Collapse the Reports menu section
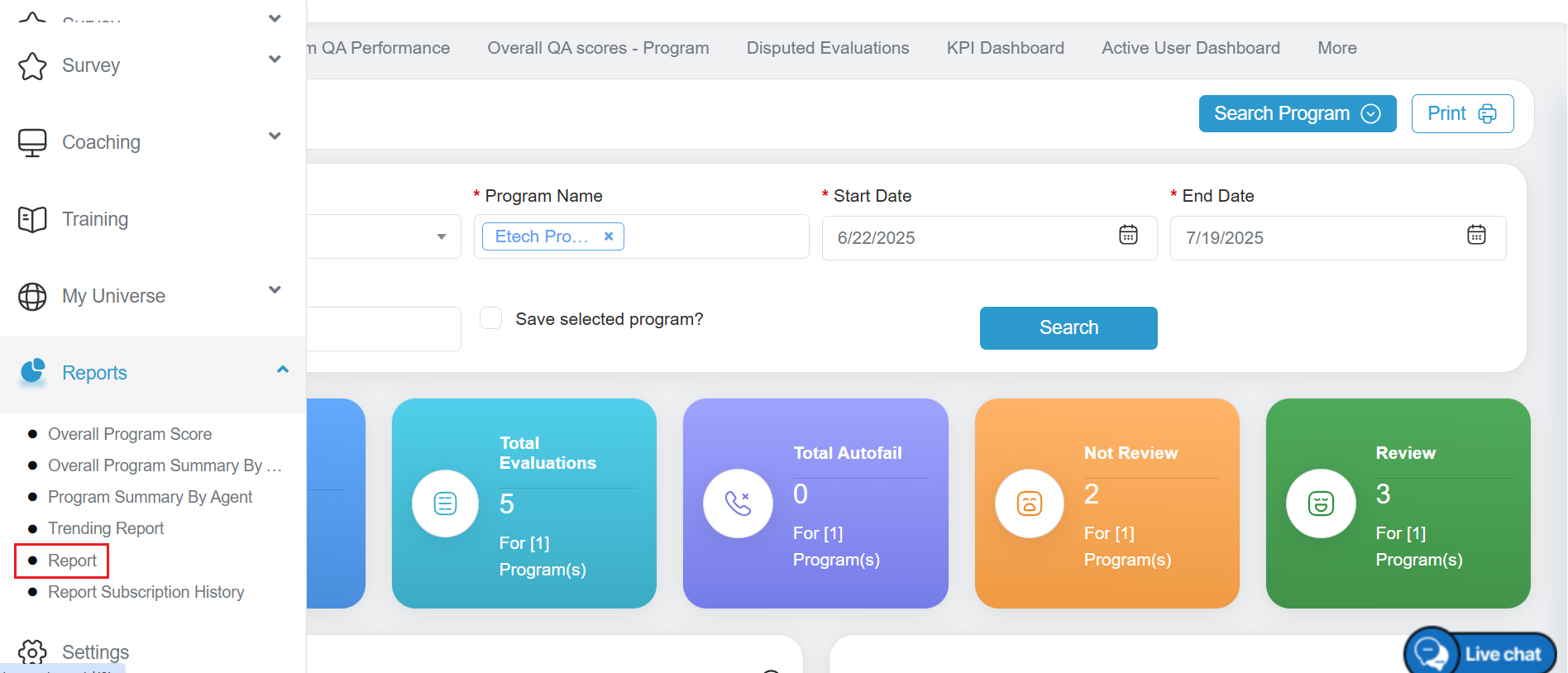 click(282, 370)
